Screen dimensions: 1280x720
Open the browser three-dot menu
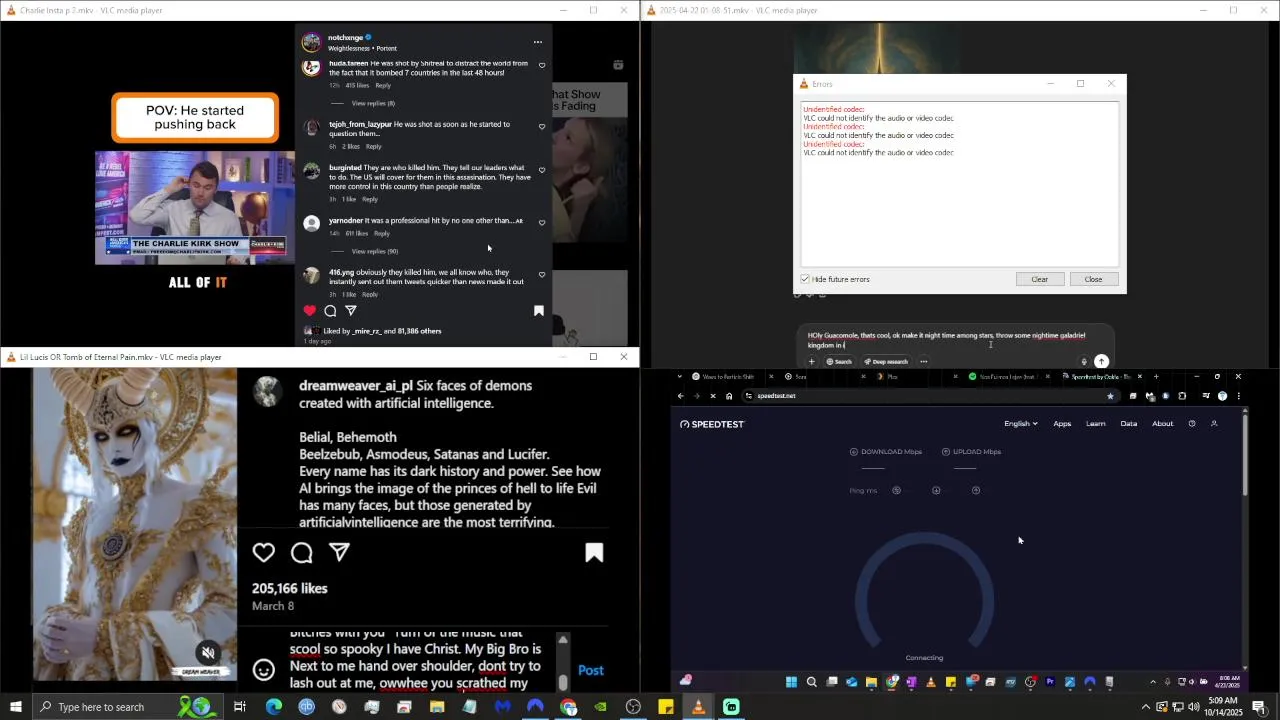click(1239, 396)
